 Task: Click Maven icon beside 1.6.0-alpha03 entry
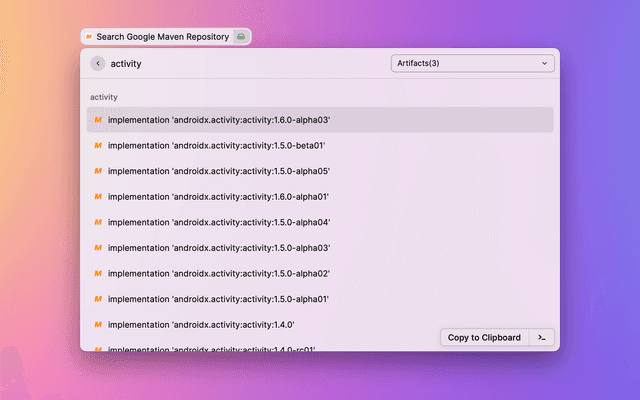coord(98,120)
